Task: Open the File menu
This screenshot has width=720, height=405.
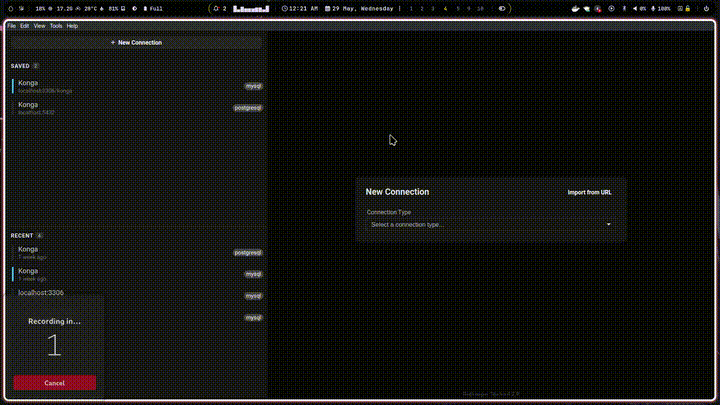Action: pos(11,26)
